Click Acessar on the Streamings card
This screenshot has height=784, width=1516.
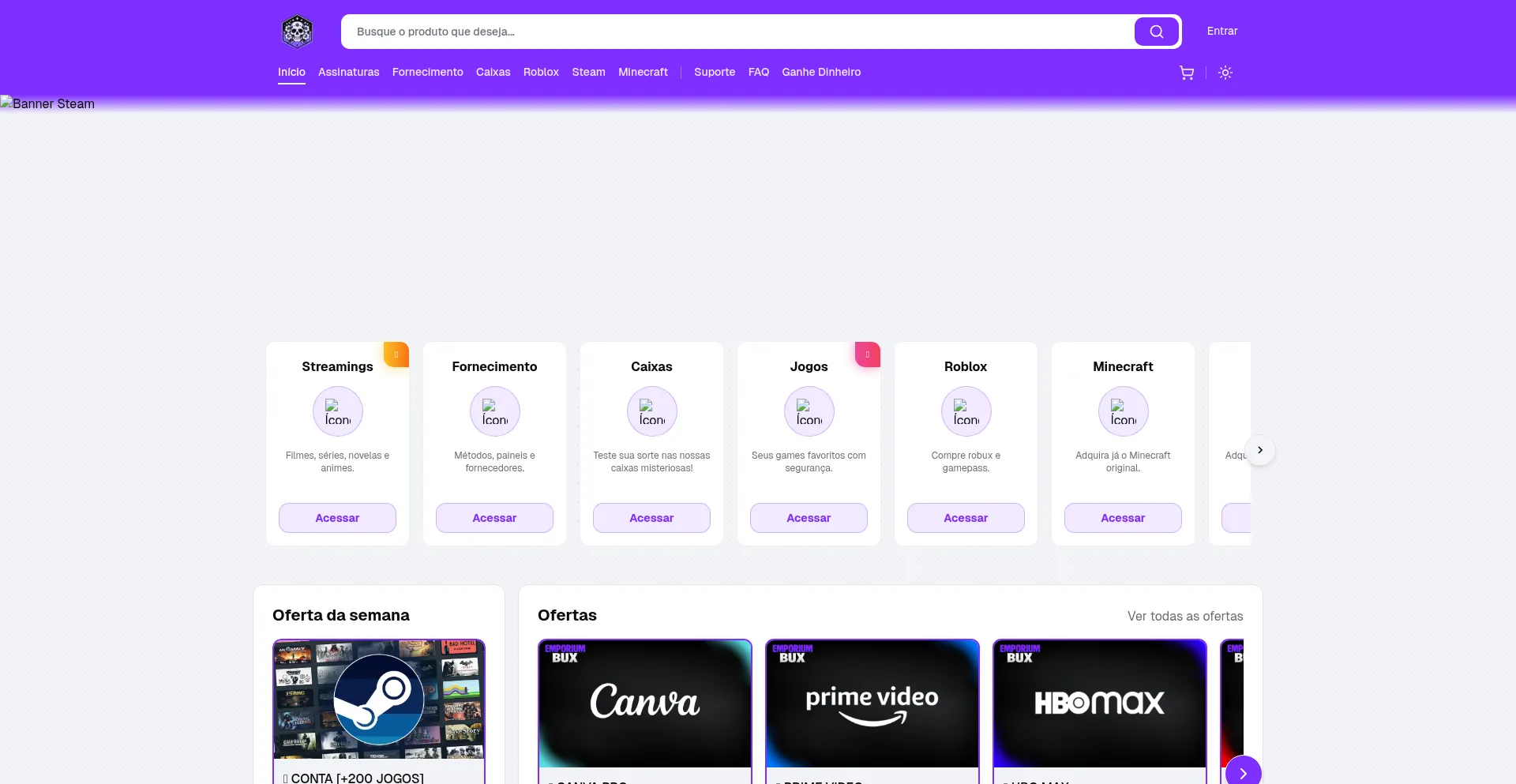point(337,518)
